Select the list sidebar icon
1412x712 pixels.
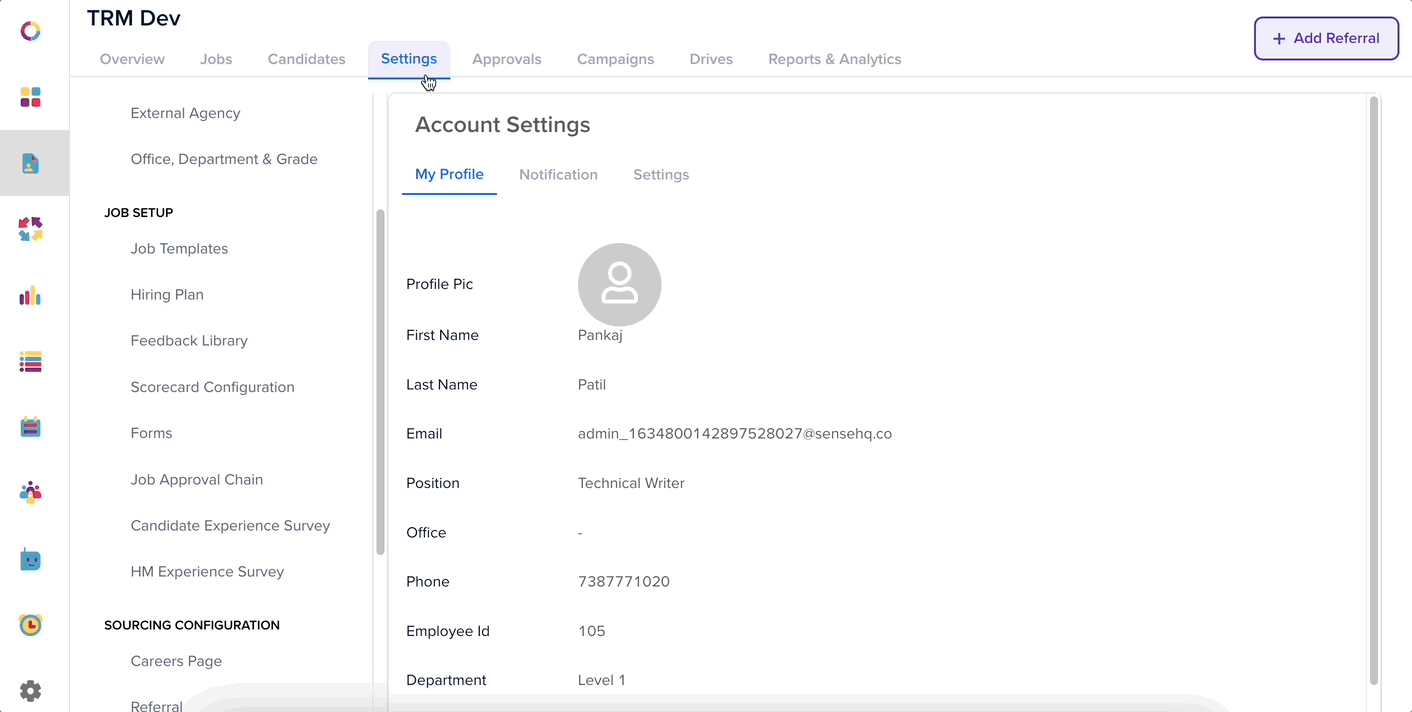30,361
